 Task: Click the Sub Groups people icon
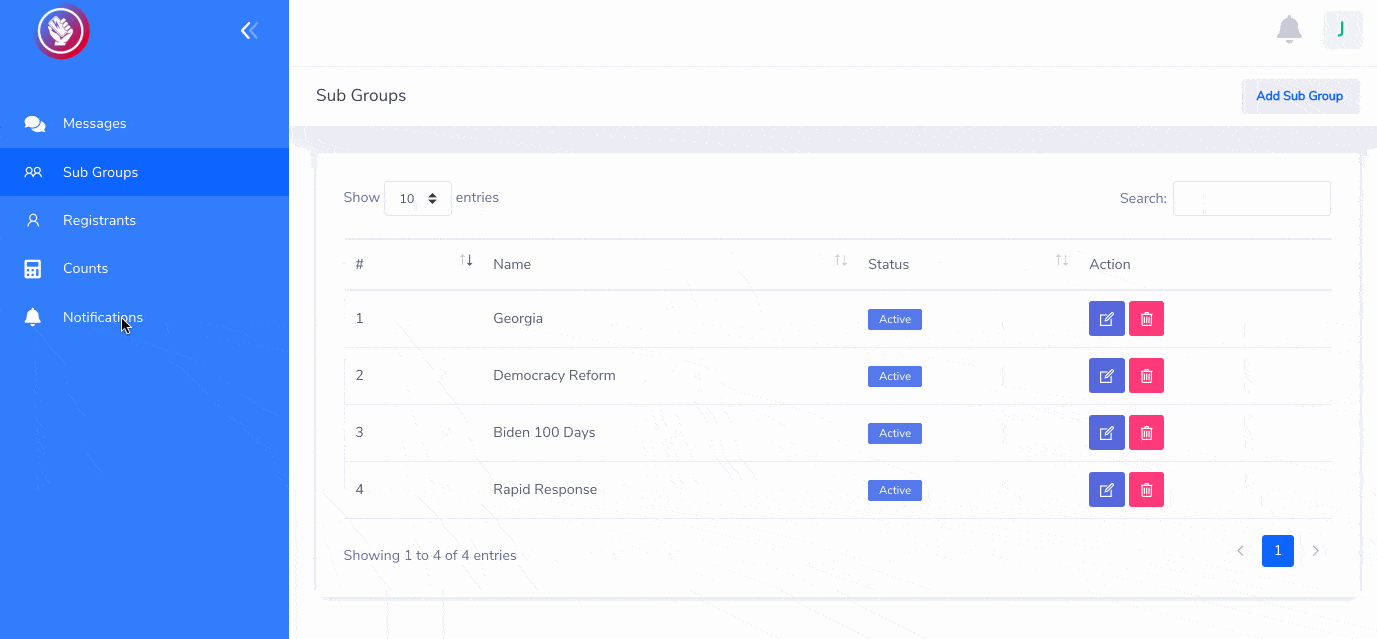(x=33, y=172)
